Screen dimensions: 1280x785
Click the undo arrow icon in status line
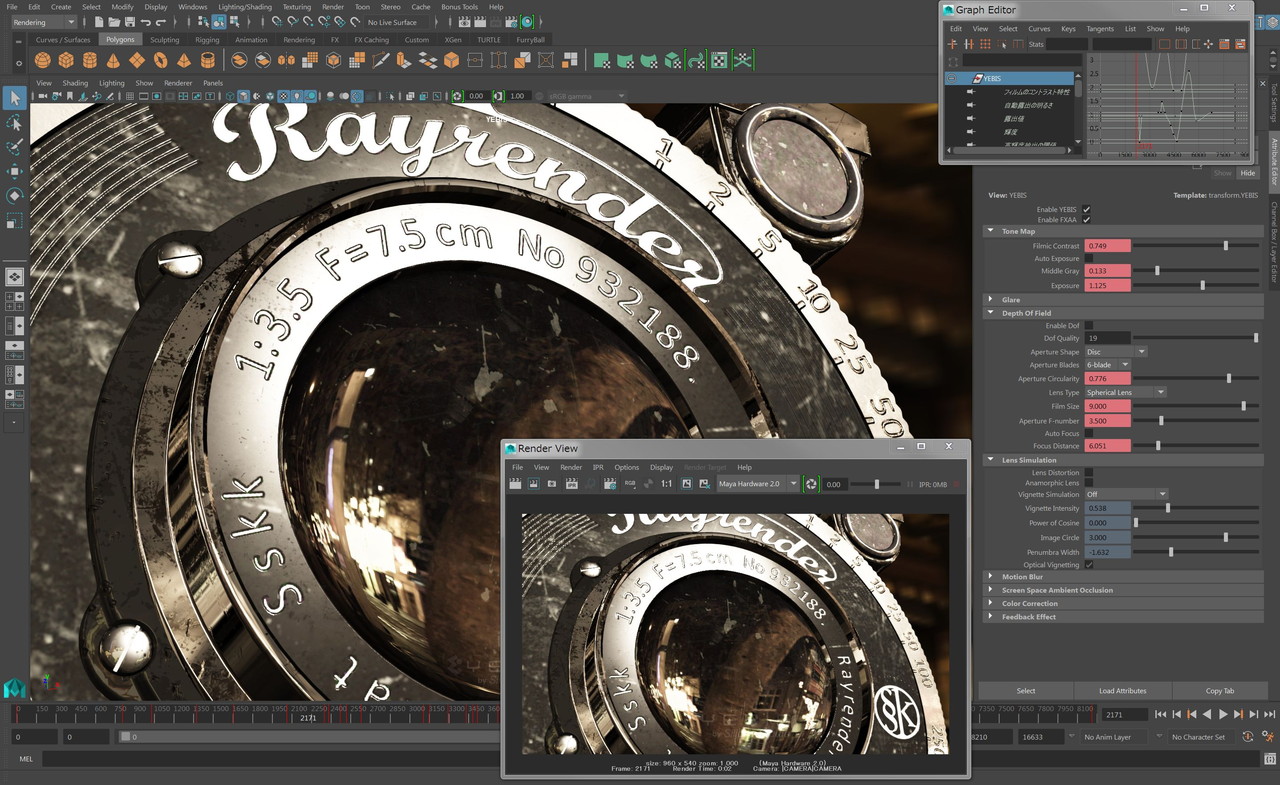pyautogui.click(x=146, y=22)
